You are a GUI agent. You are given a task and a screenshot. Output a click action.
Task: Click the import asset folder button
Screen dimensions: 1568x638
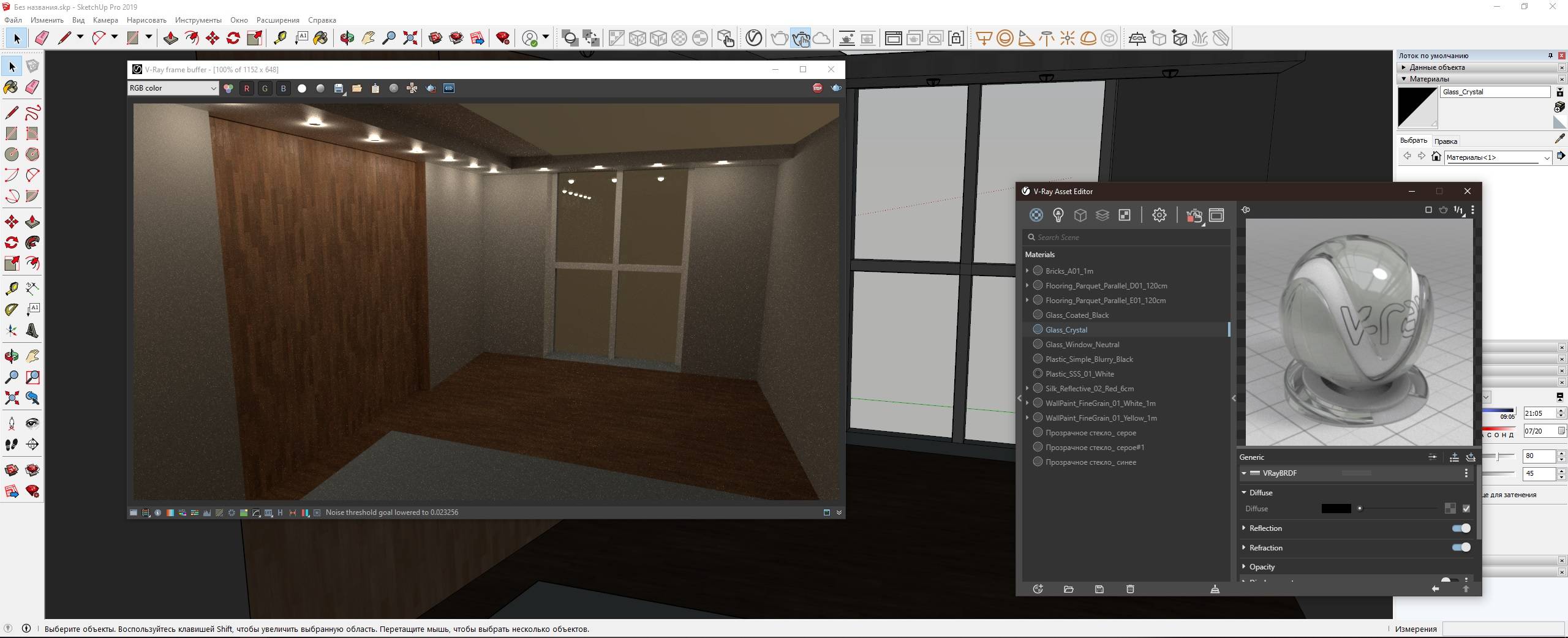[x=1069, y=589]
